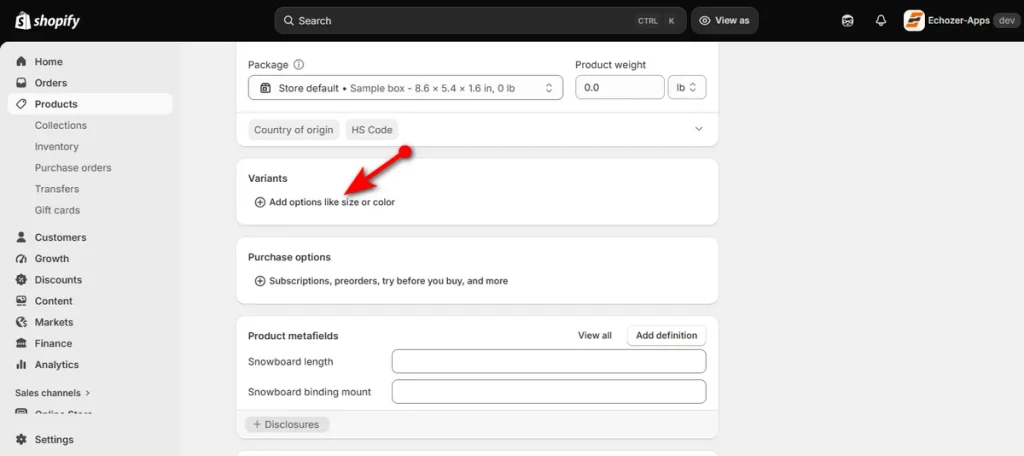Open the Package Store default dropdown
The image size is (1024, 456).
(x=405, y=88)
